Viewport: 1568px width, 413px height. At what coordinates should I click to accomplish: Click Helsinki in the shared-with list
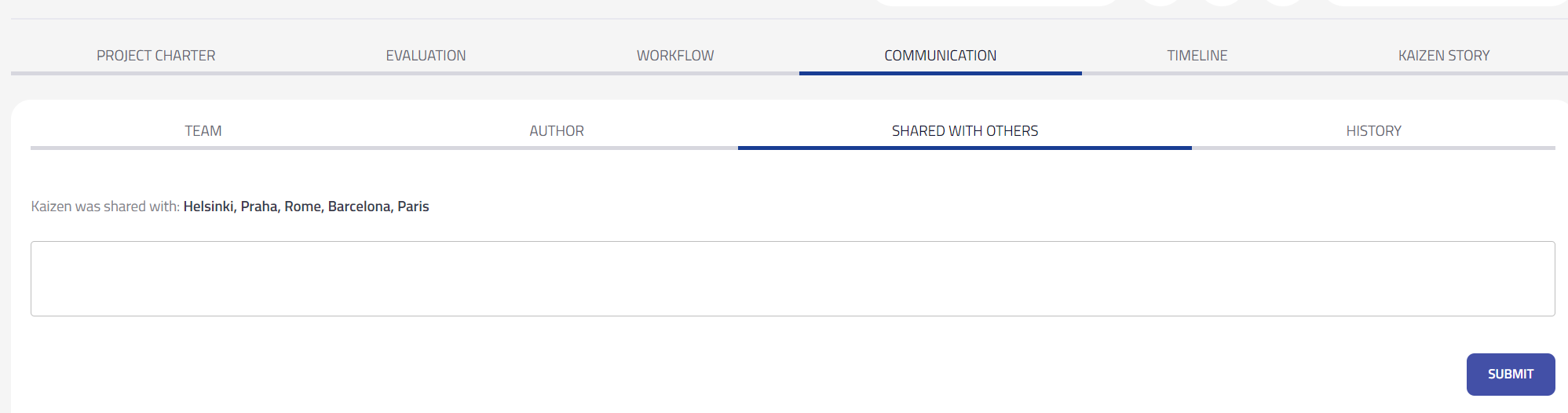point(209,206)
